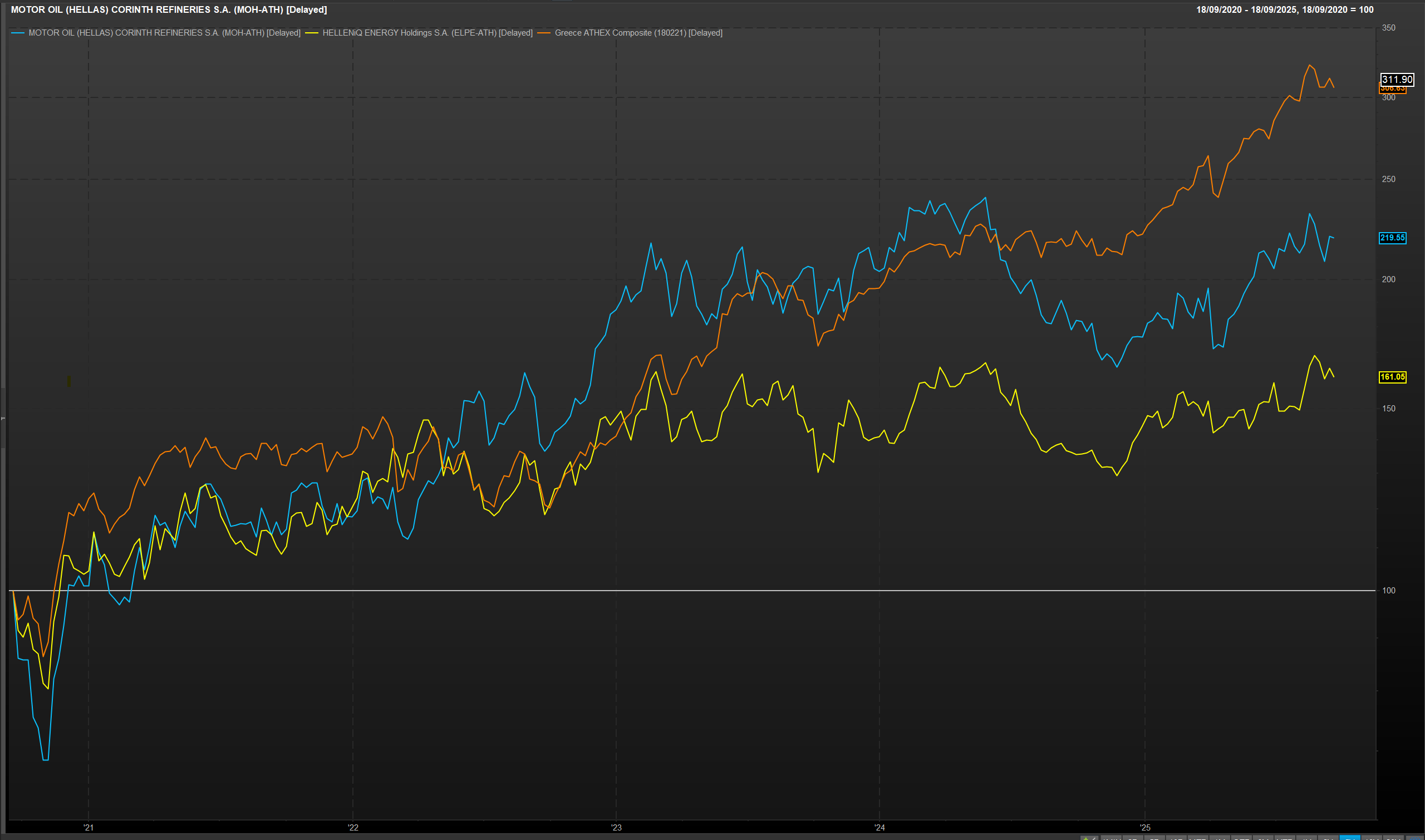Click the orange price label near 300

coord(1392,90)
